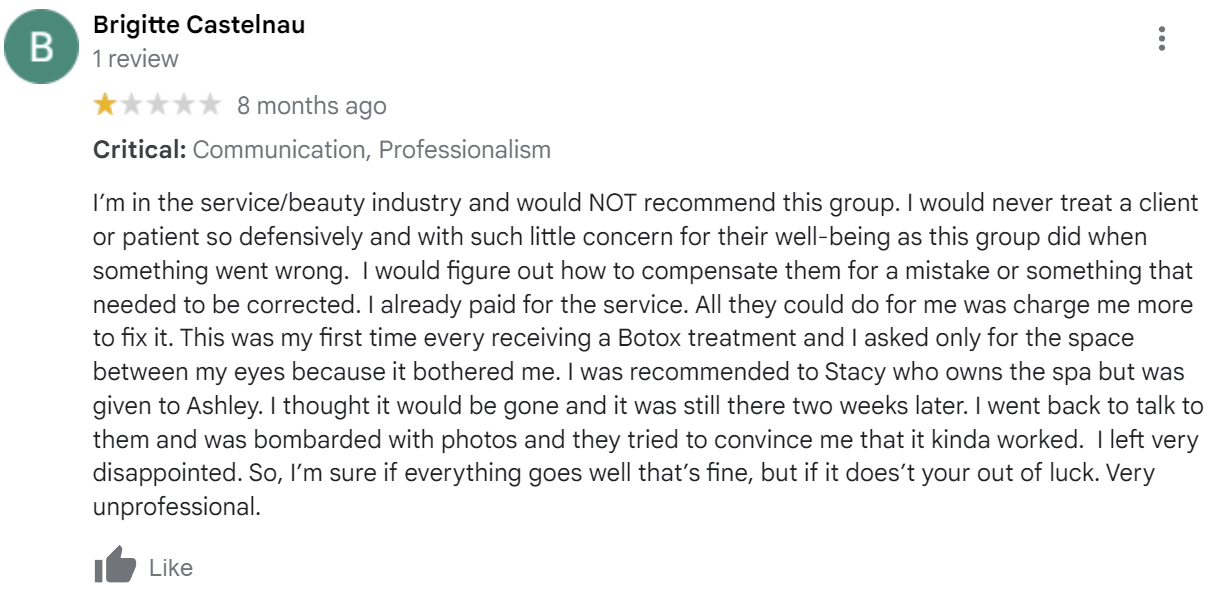Image resolution: width=1214 pixels, height=603 pixels.
Task: Click the "1 review" count text
Action: (x=135, y=59)
